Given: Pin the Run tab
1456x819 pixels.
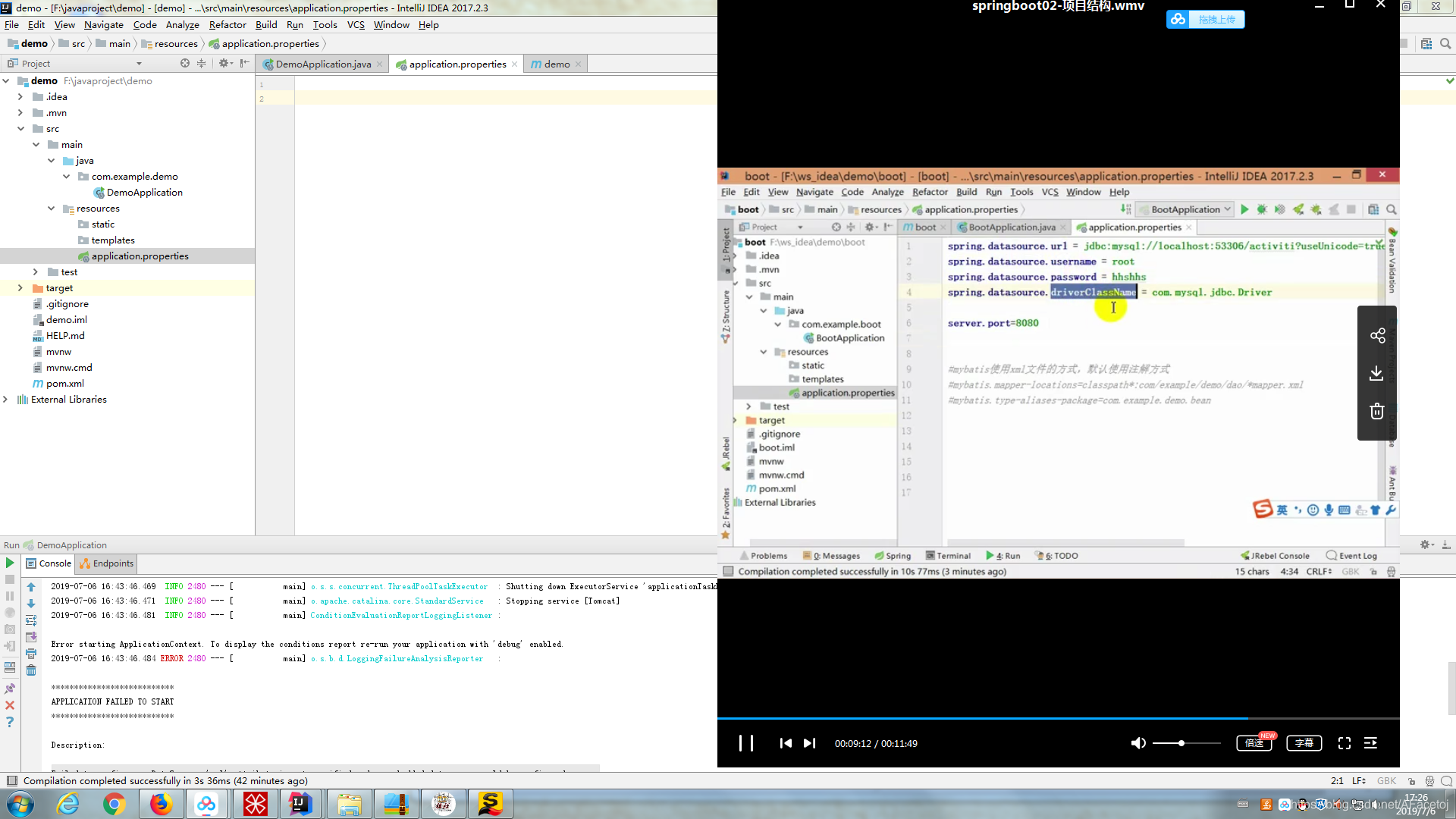Looking at the screenshot, I should [x=10, y=689].
